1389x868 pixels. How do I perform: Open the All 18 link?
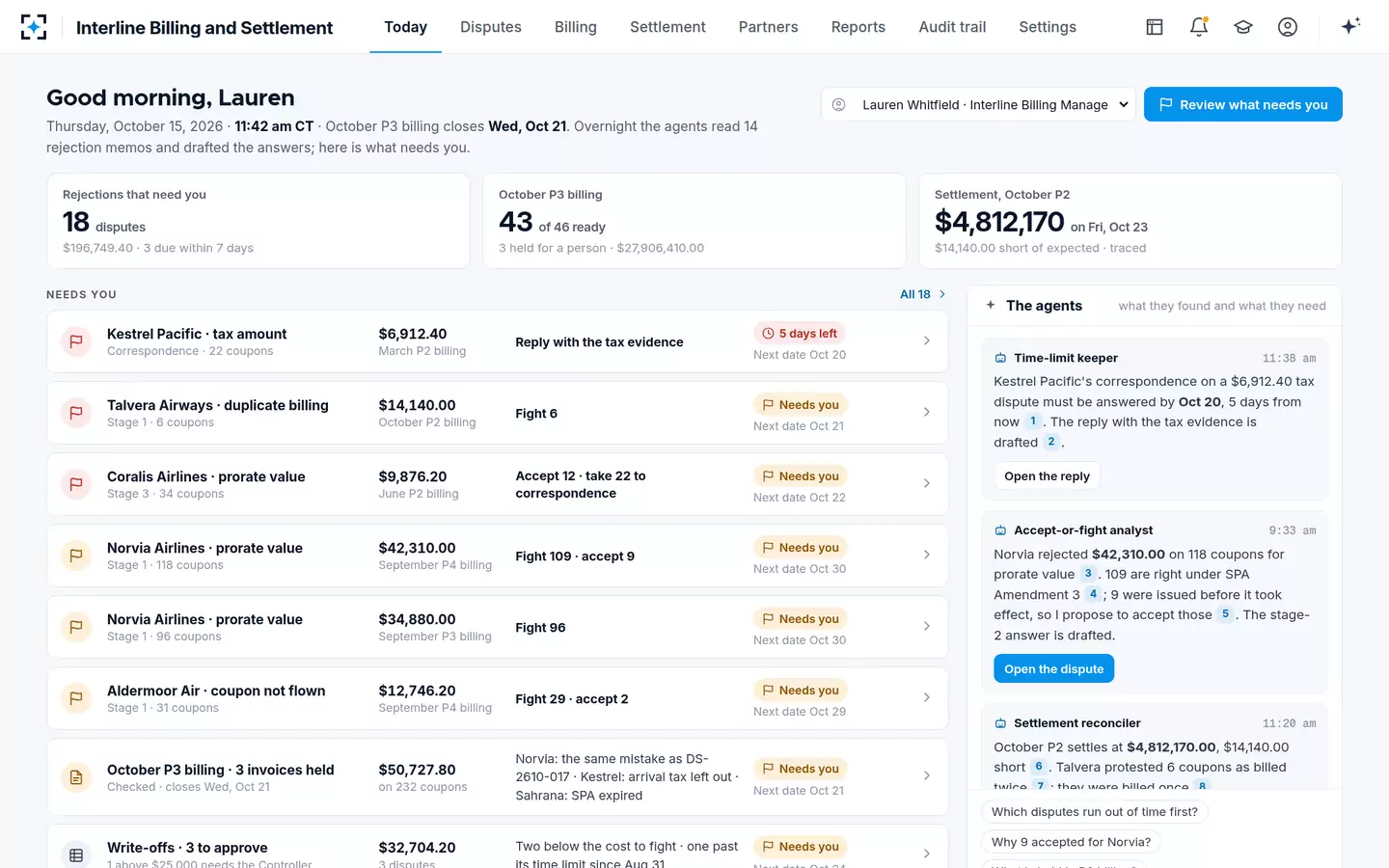(923, 294)
